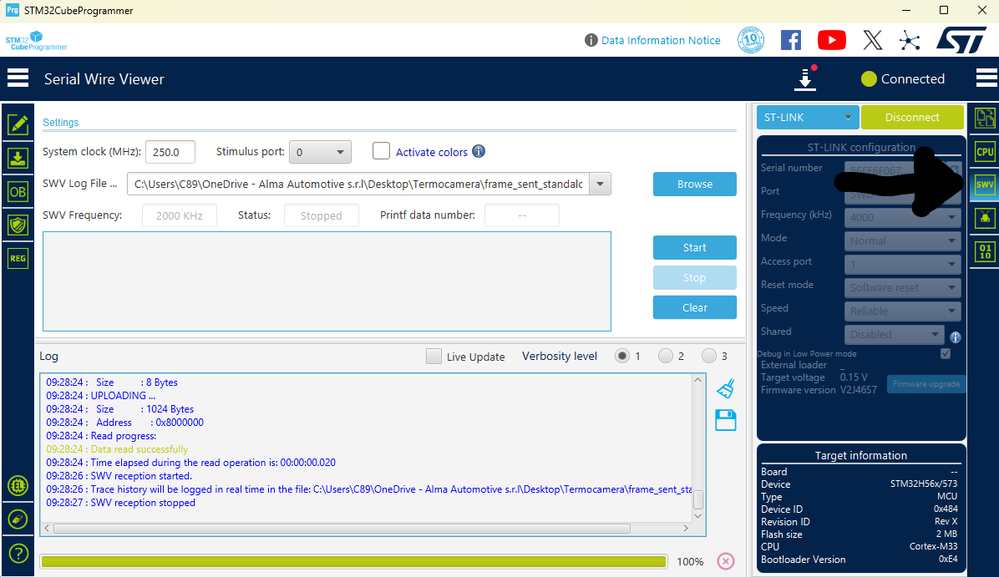Click the Settings section label
The image size is (999, 577).
coord(61,122)
